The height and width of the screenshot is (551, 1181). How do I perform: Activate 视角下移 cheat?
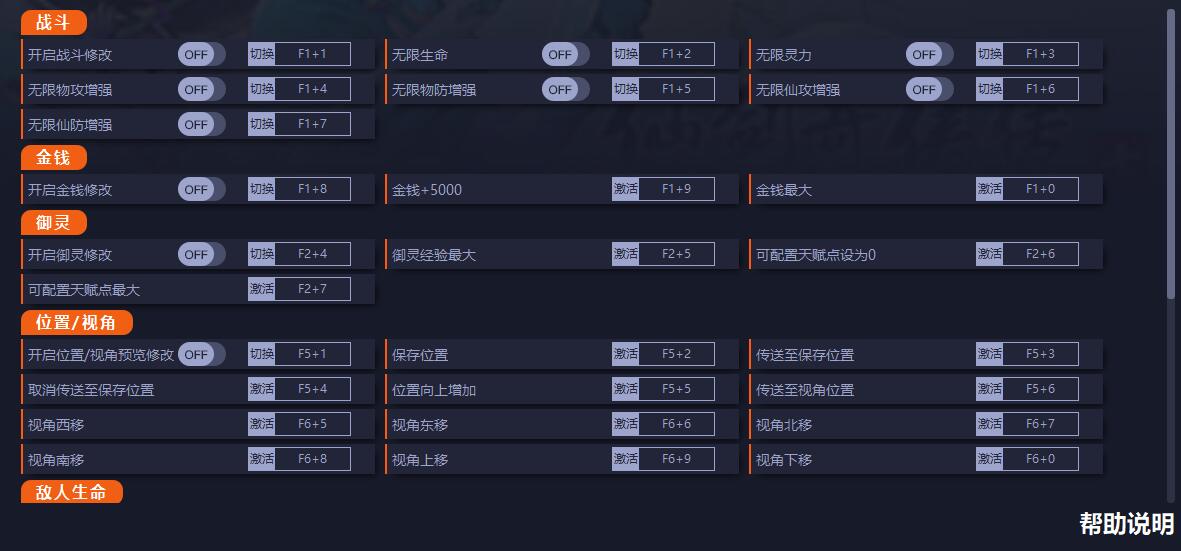pos(989,459)
